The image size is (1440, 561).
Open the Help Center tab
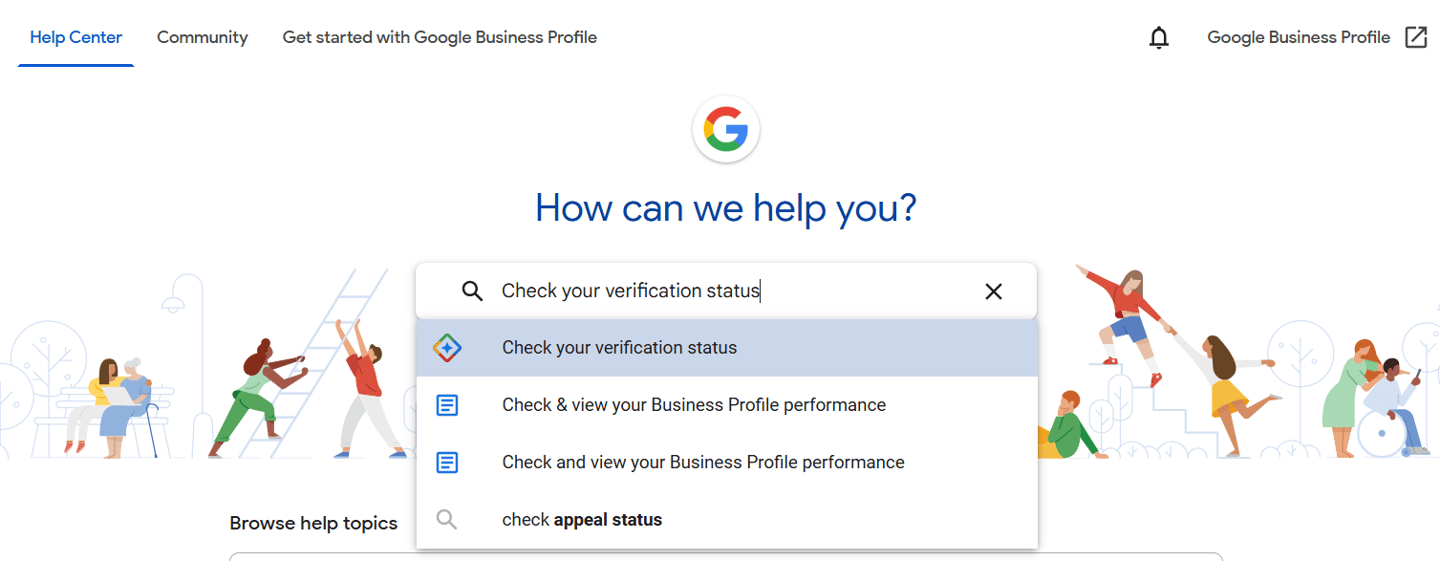coord(76,38)
